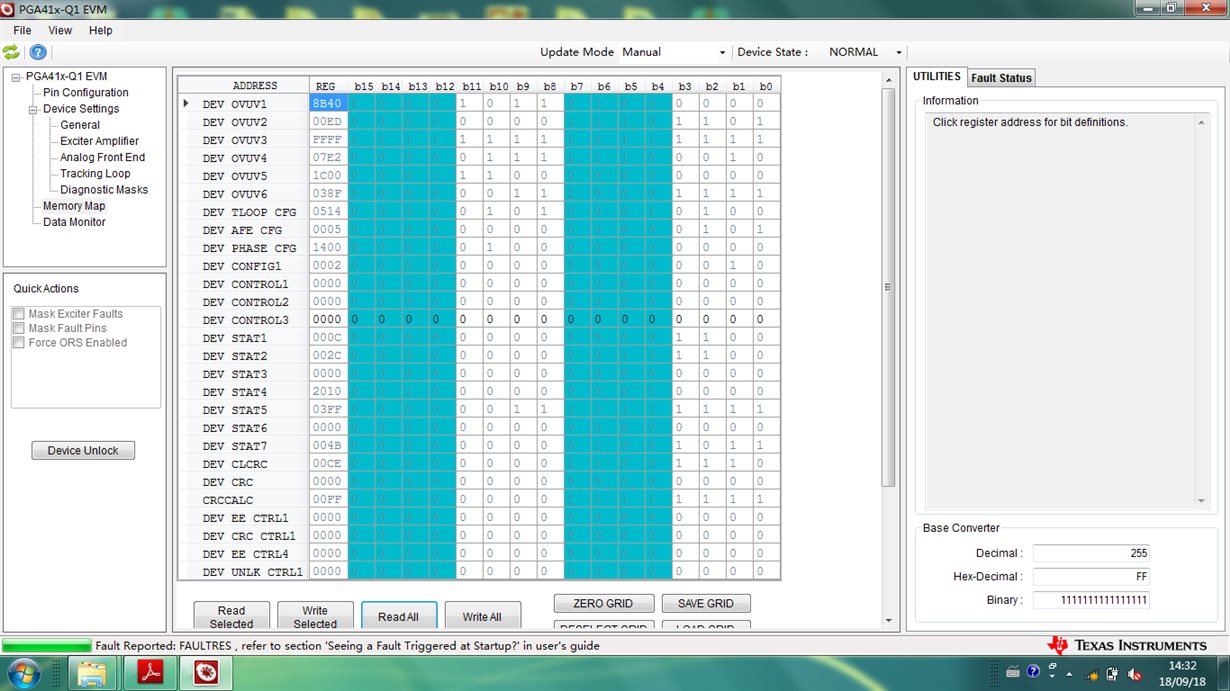The image size is (1230, 691).
Task: Select General under Device Settings
Action: click(x=80, y=125)
